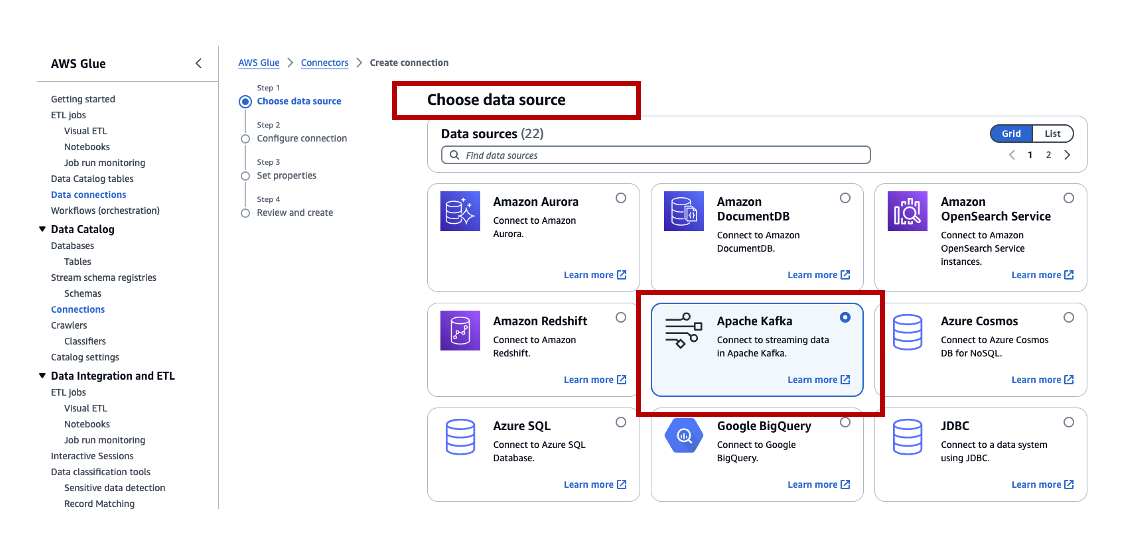The image size is (1132, 545).
Task: Click the Google BigQuery hexagon icon
Action: 684,435
